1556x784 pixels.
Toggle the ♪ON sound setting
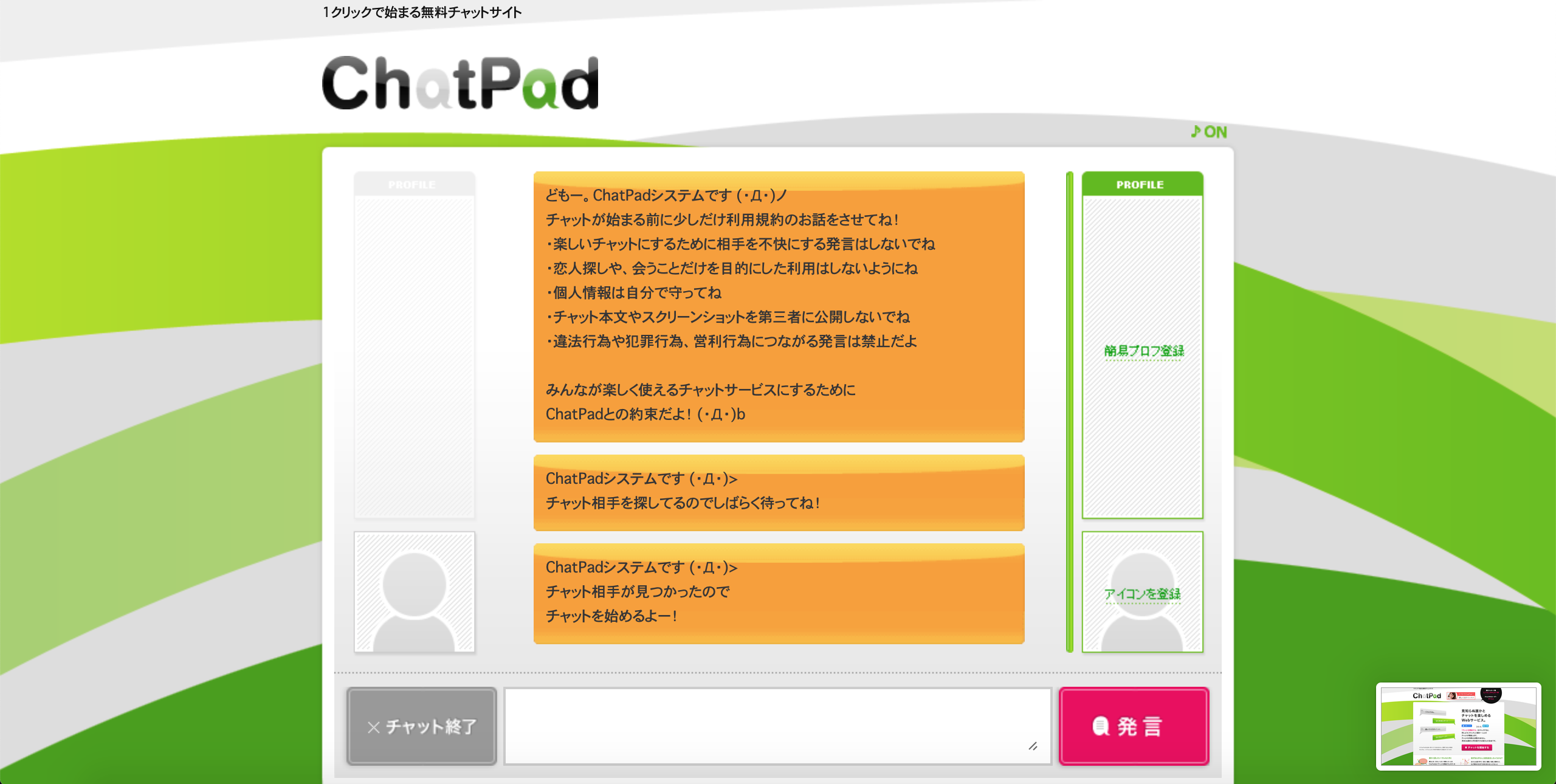pos(1209,132)
